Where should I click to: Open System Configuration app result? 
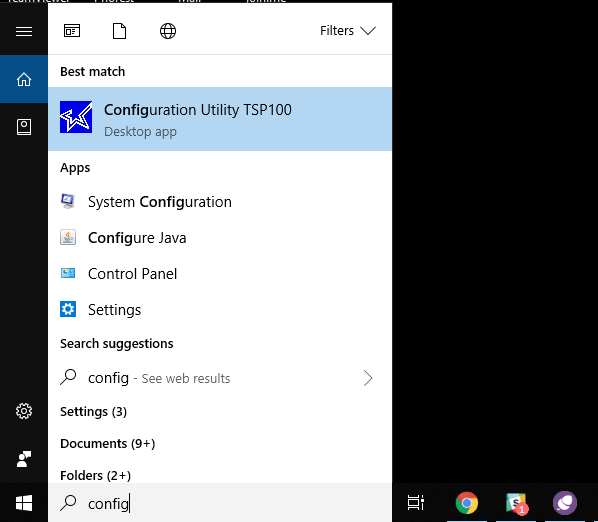coord(220,202)
